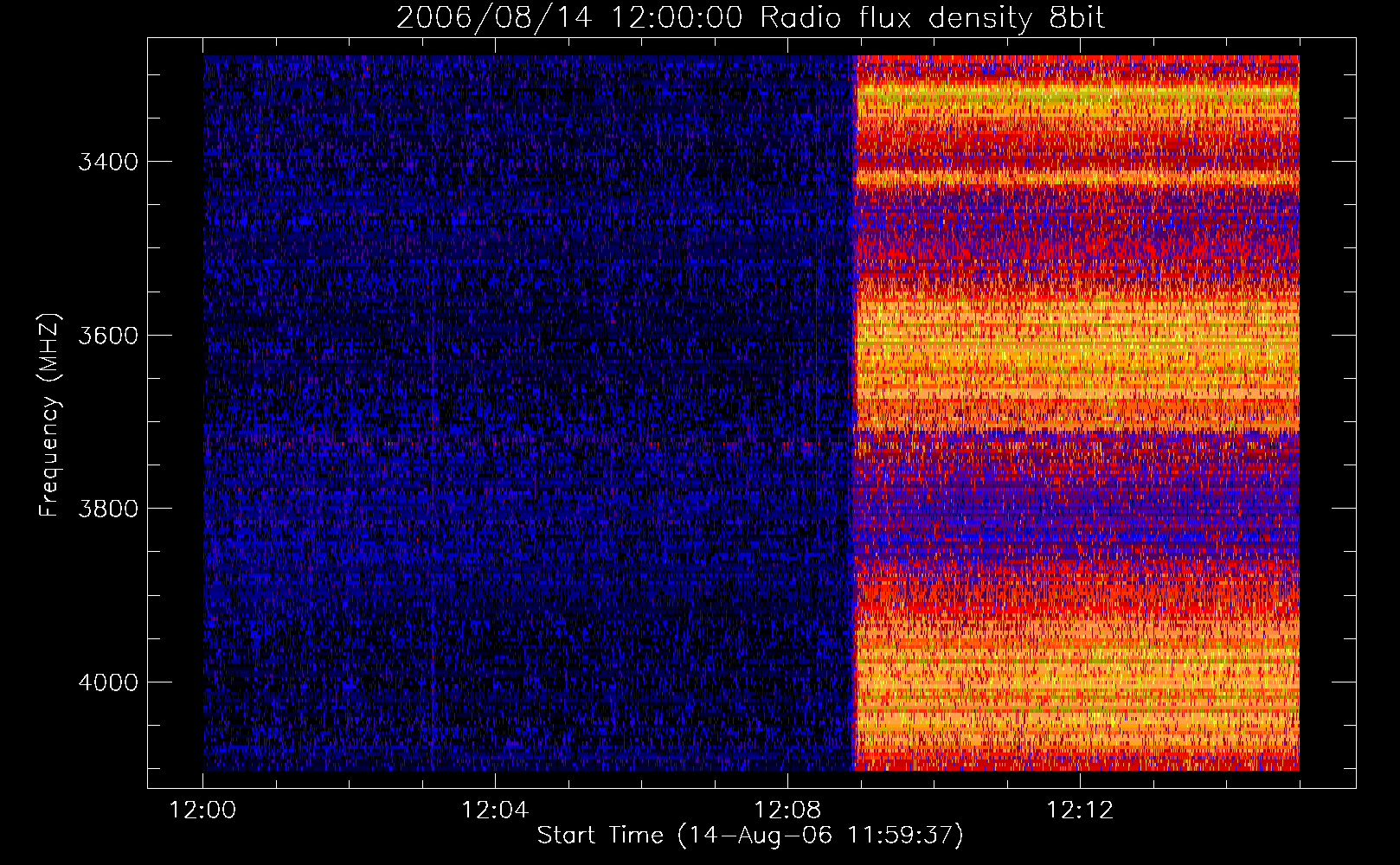Click the 3800 frequency tick label
The image size is (1400, 865).
point(108,509)
